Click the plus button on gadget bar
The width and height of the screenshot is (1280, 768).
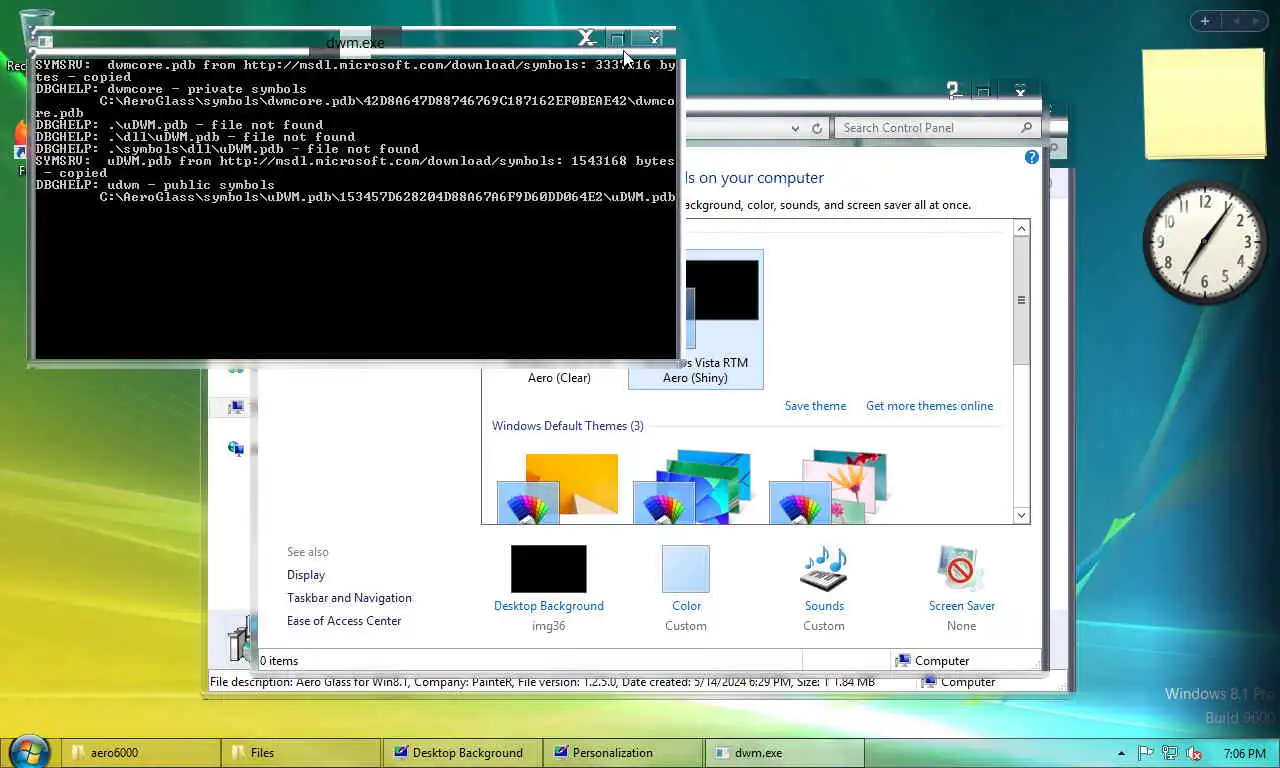[x=1205, y=21]
